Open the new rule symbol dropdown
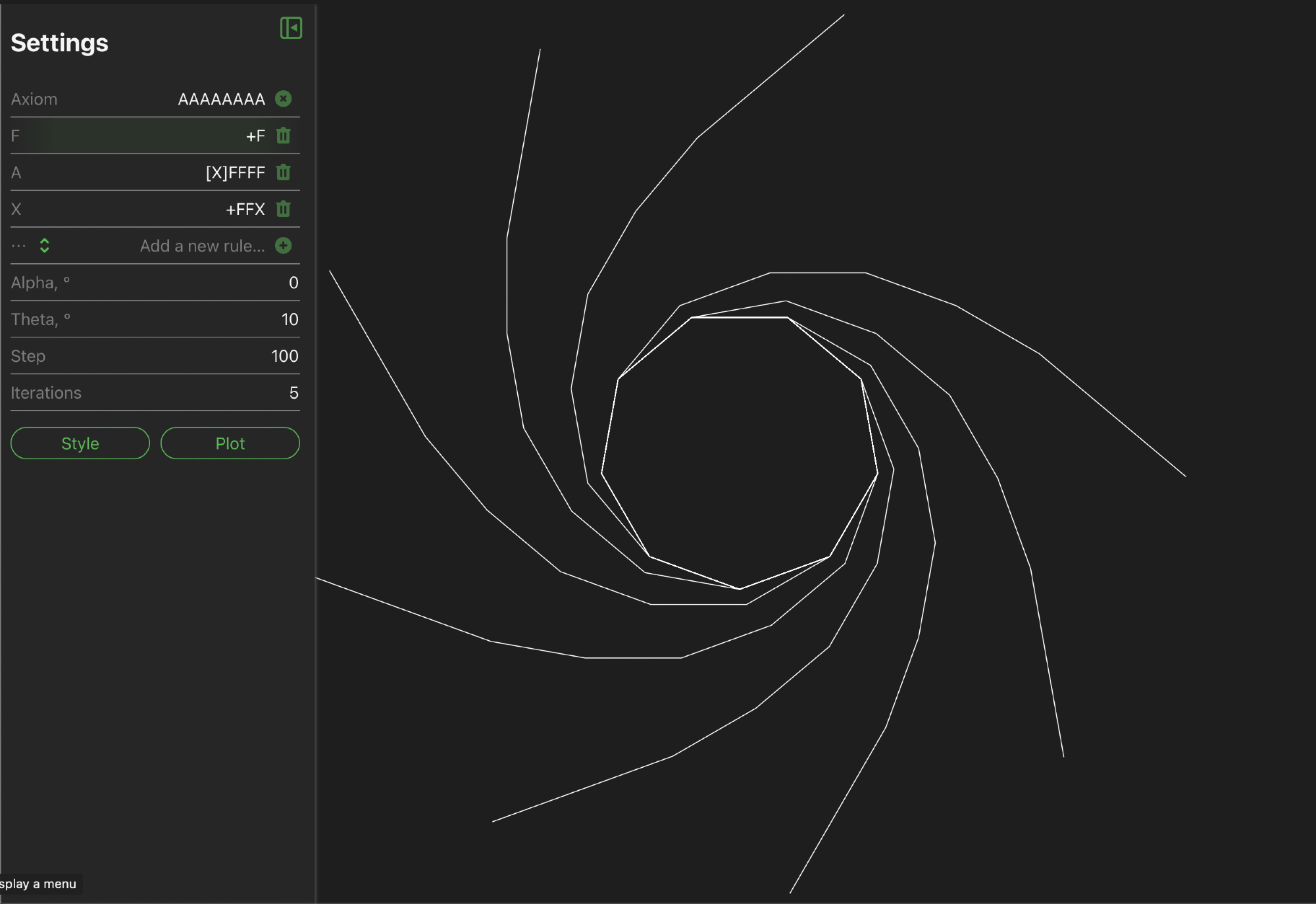The image size is (1316, 904). pyautogui.click(x=19, y=246)
